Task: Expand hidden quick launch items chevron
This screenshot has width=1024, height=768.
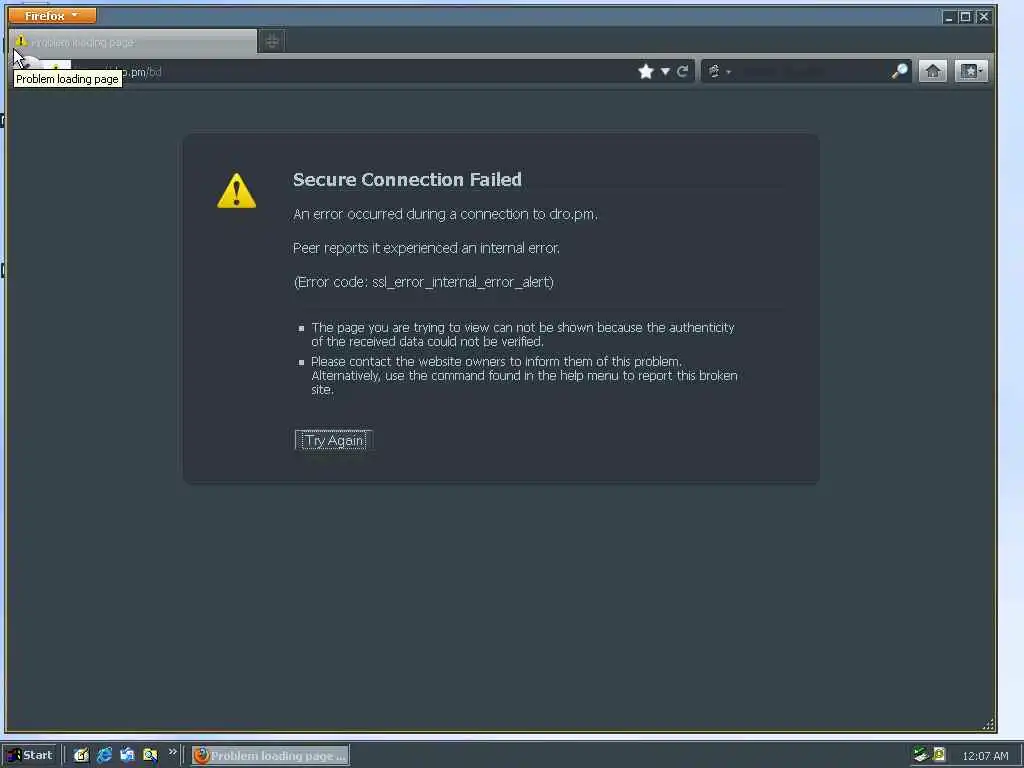Action: 172,752
